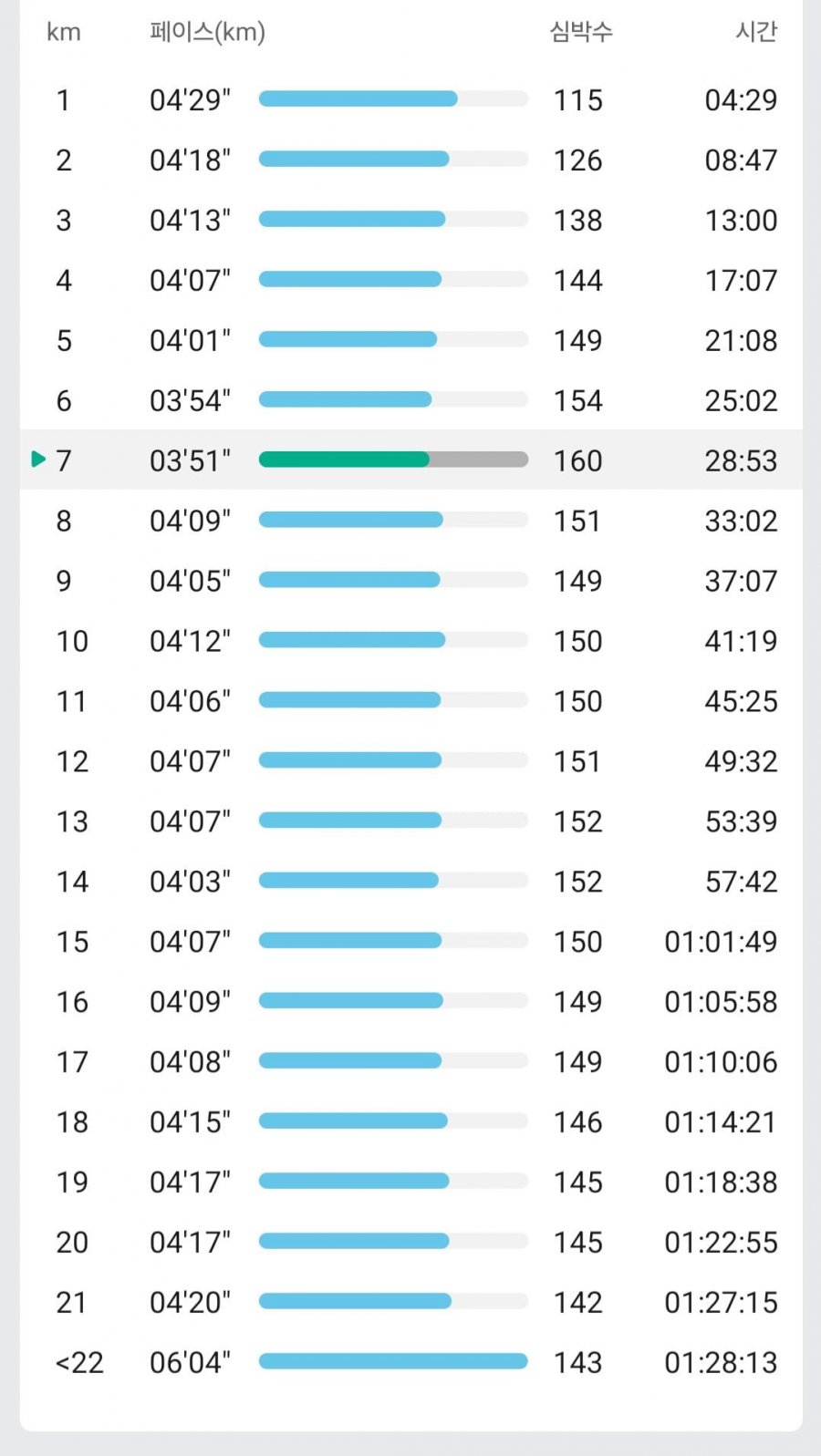The height and width of the screenshot is (1456, 821).
Task: Click the pace bar for km 13
Action: (393, 820)
